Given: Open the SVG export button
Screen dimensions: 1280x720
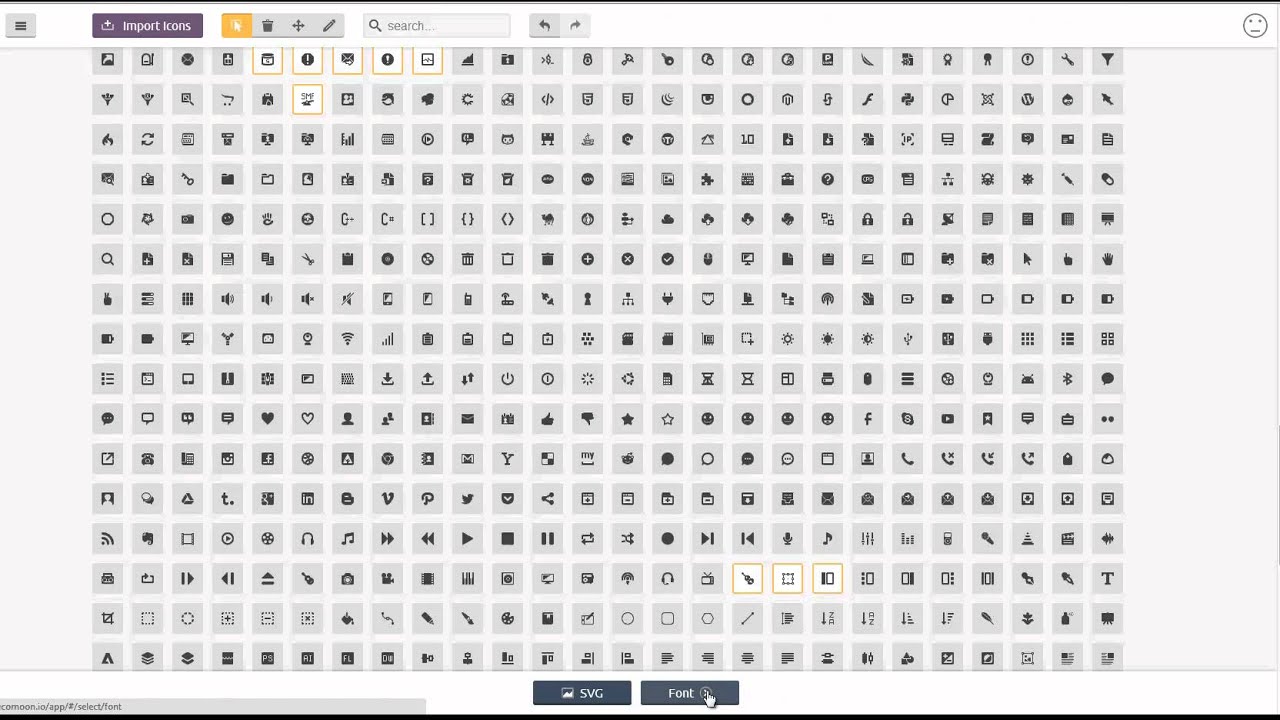Looking at the screenshot, I should [582, 693].
